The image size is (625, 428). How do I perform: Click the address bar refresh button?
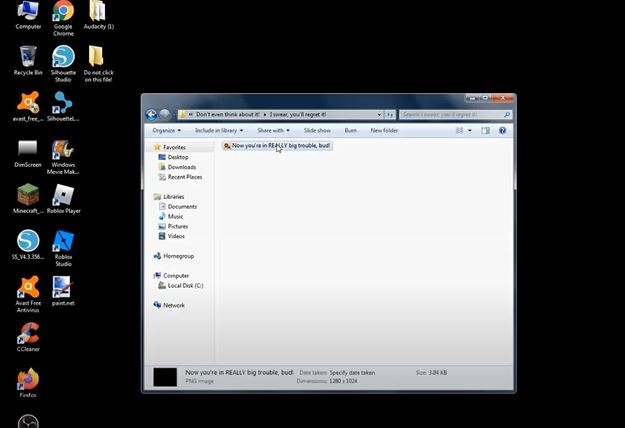pyautogui.click(x=390, y=115)
